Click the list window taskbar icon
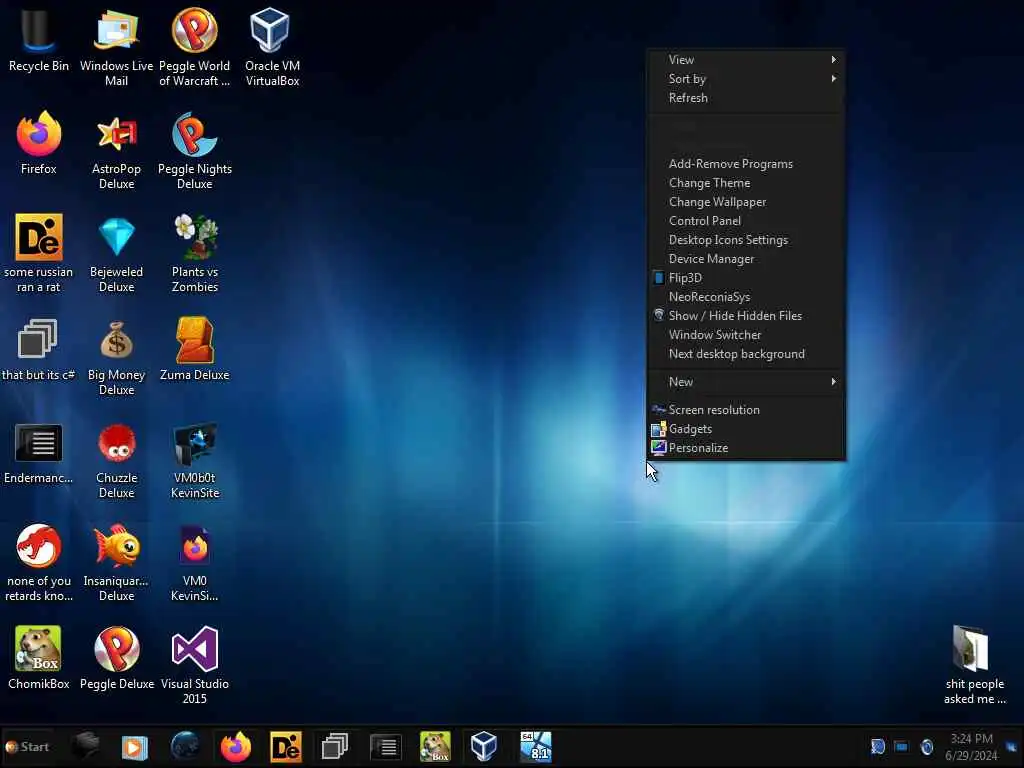1024x768 pixels. 385,747
